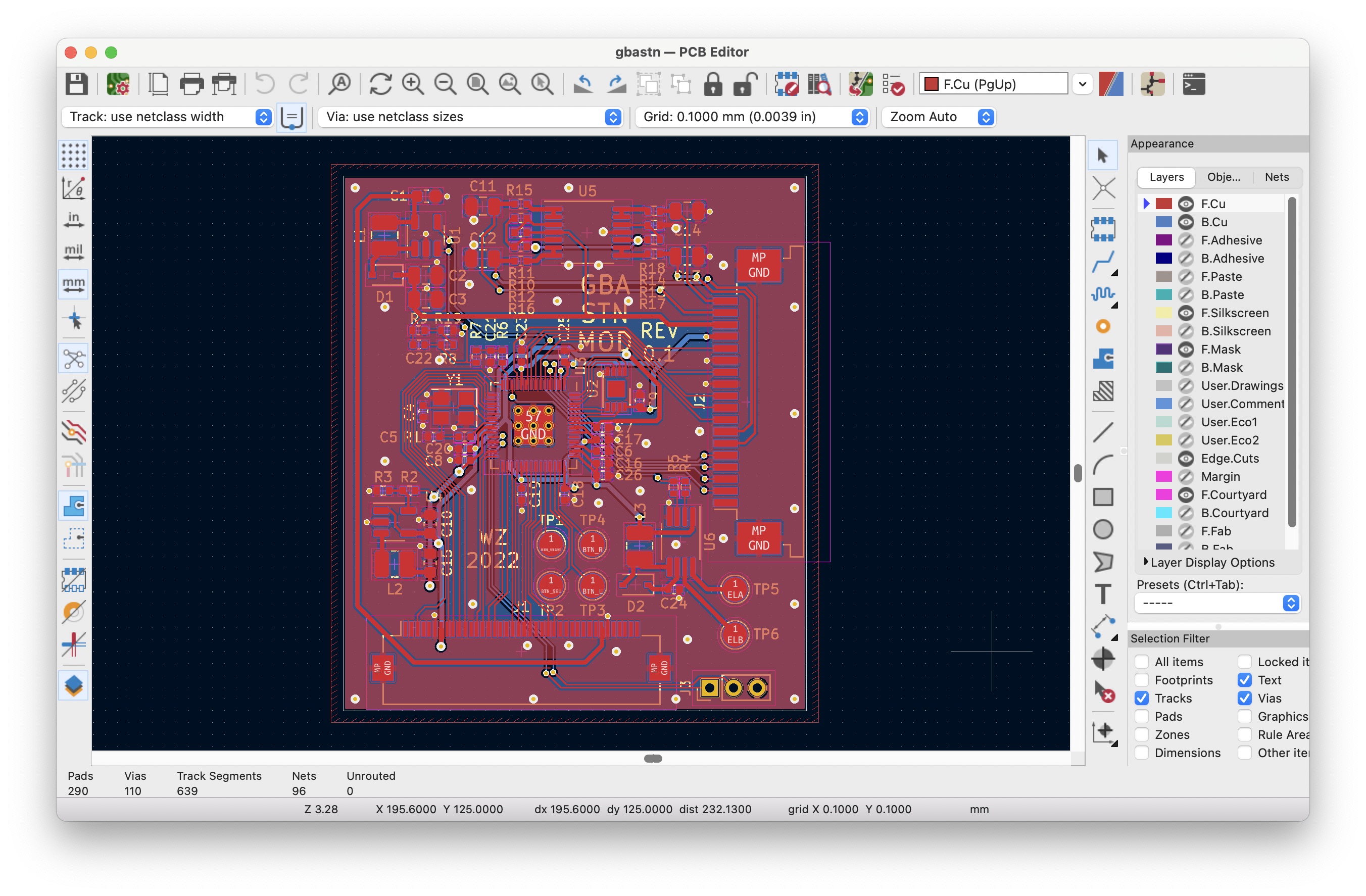The height and width of the screenshot is (896, 1366).
Task: Click the layers list vertical scrollbar
Action: pyautogui.click(x=1292, y=362)
